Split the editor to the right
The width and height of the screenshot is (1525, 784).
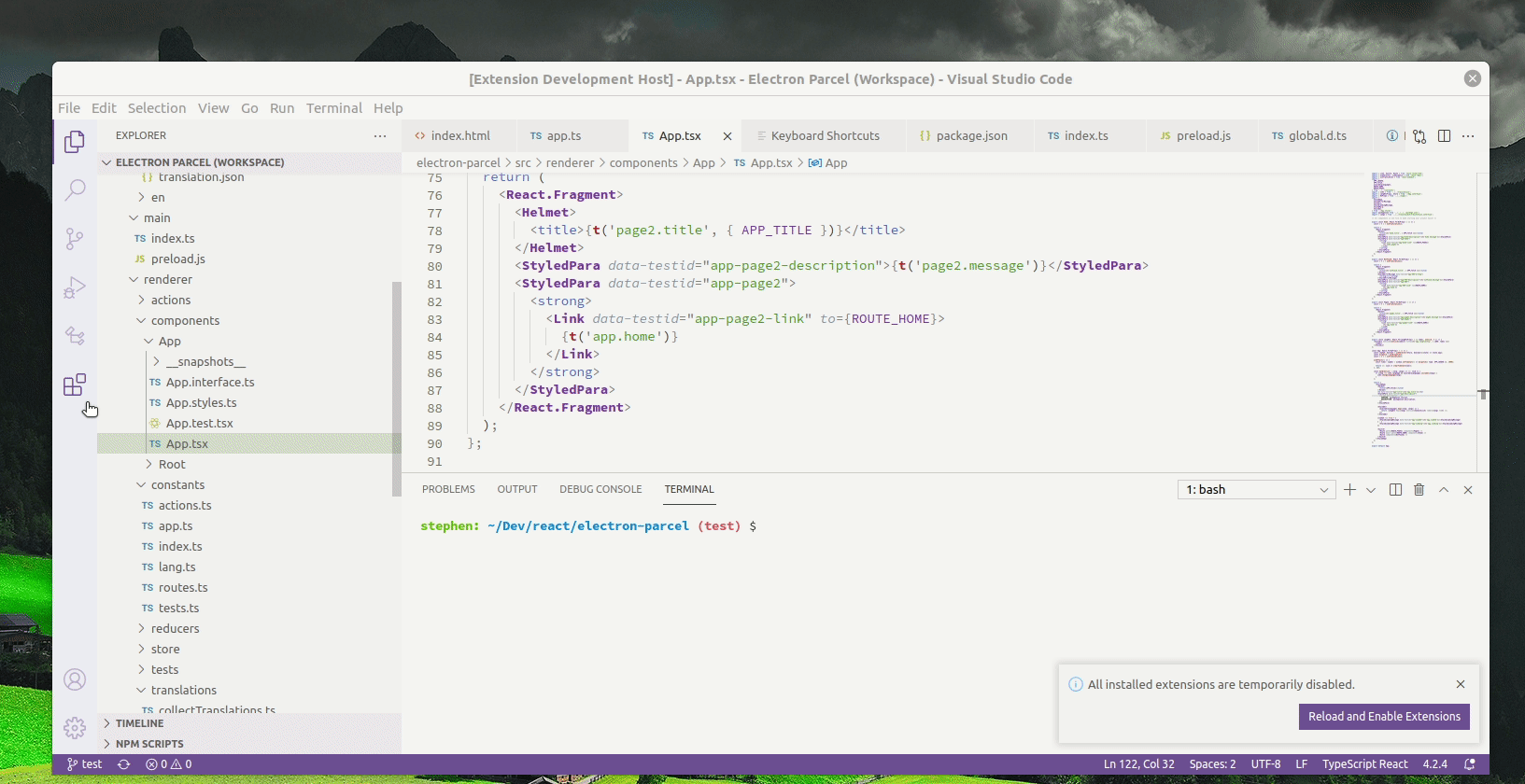(1444, 136)
